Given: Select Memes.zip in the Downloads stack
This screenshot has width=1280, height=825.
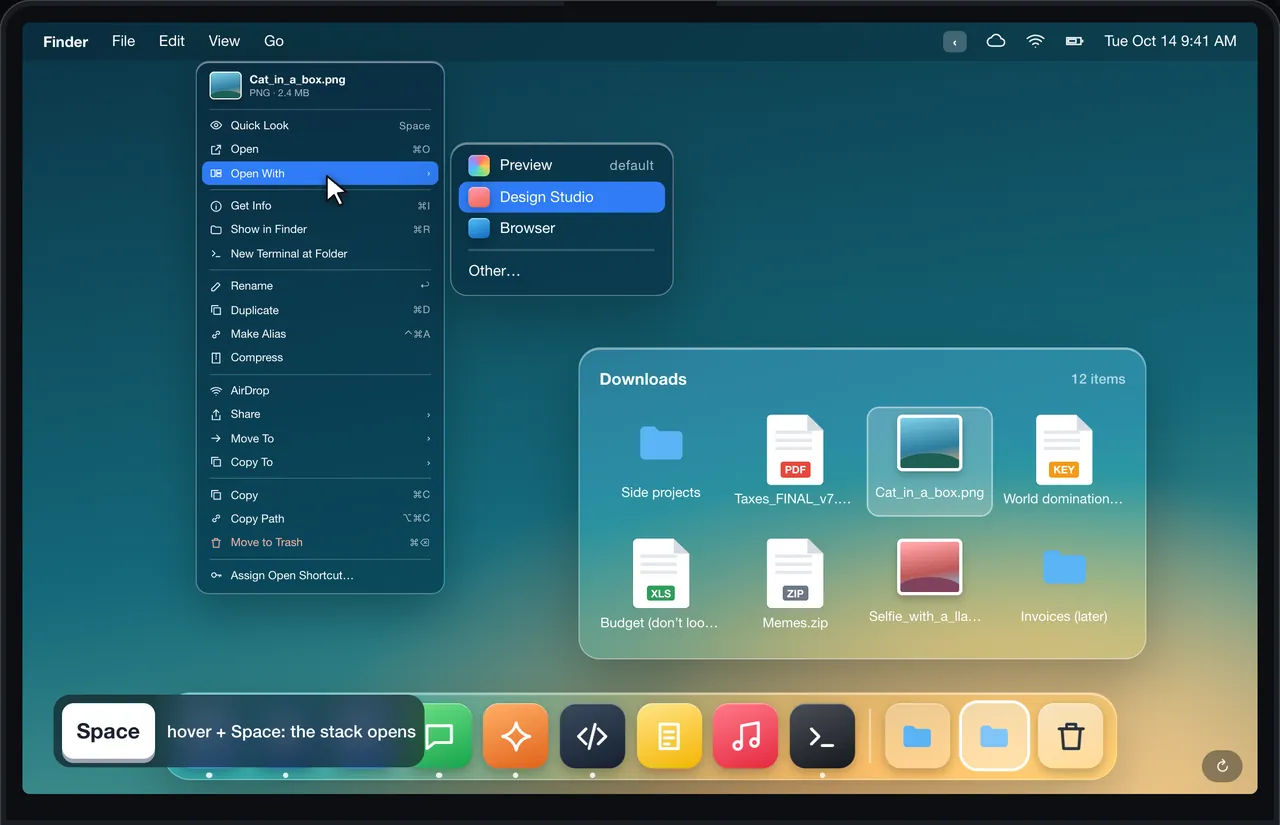Looking at the screenshot, I should point(795,584).
